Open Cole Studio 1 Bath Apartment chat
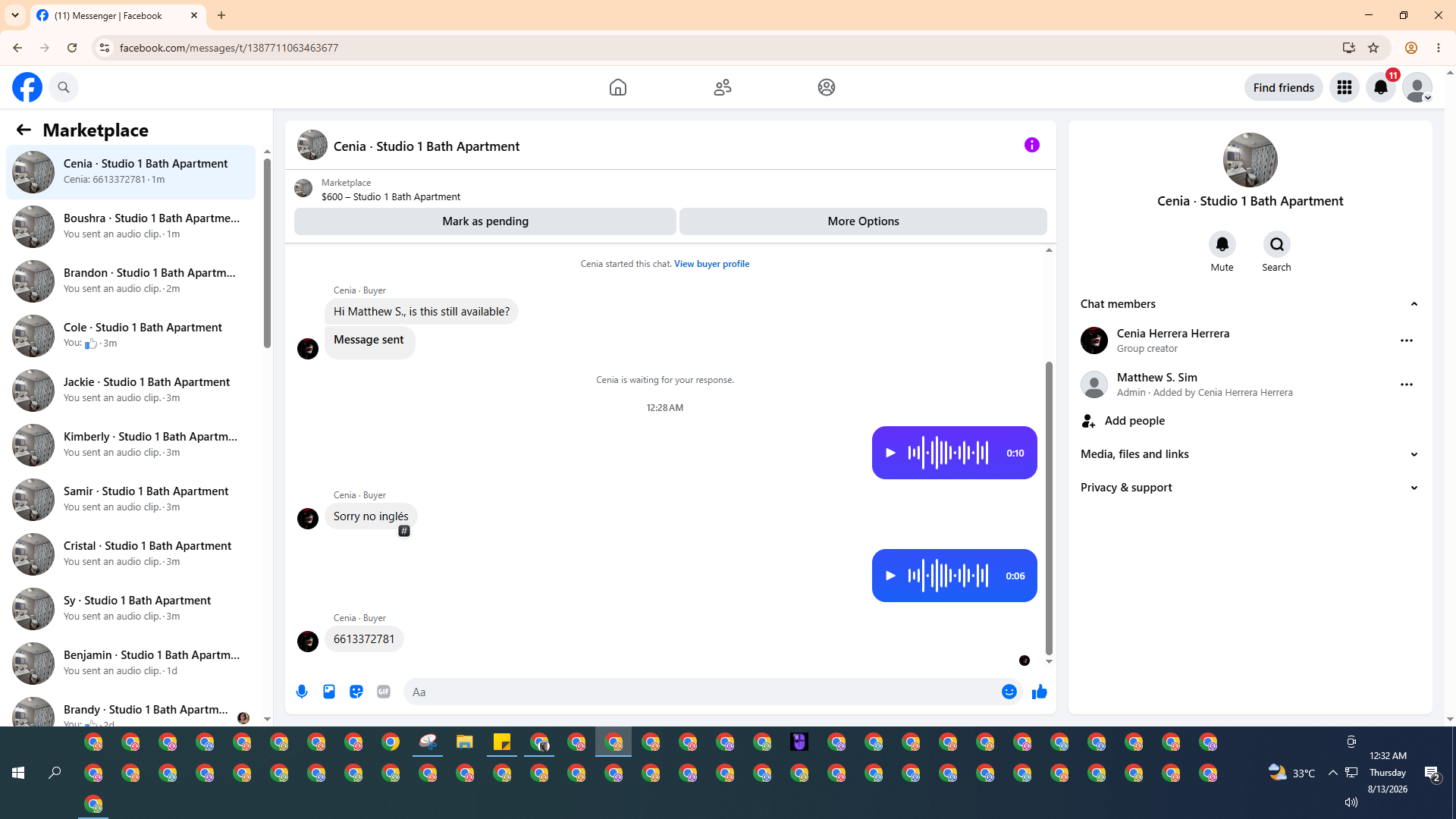Viewport: 1456px width, 819px height. [131, 335]
